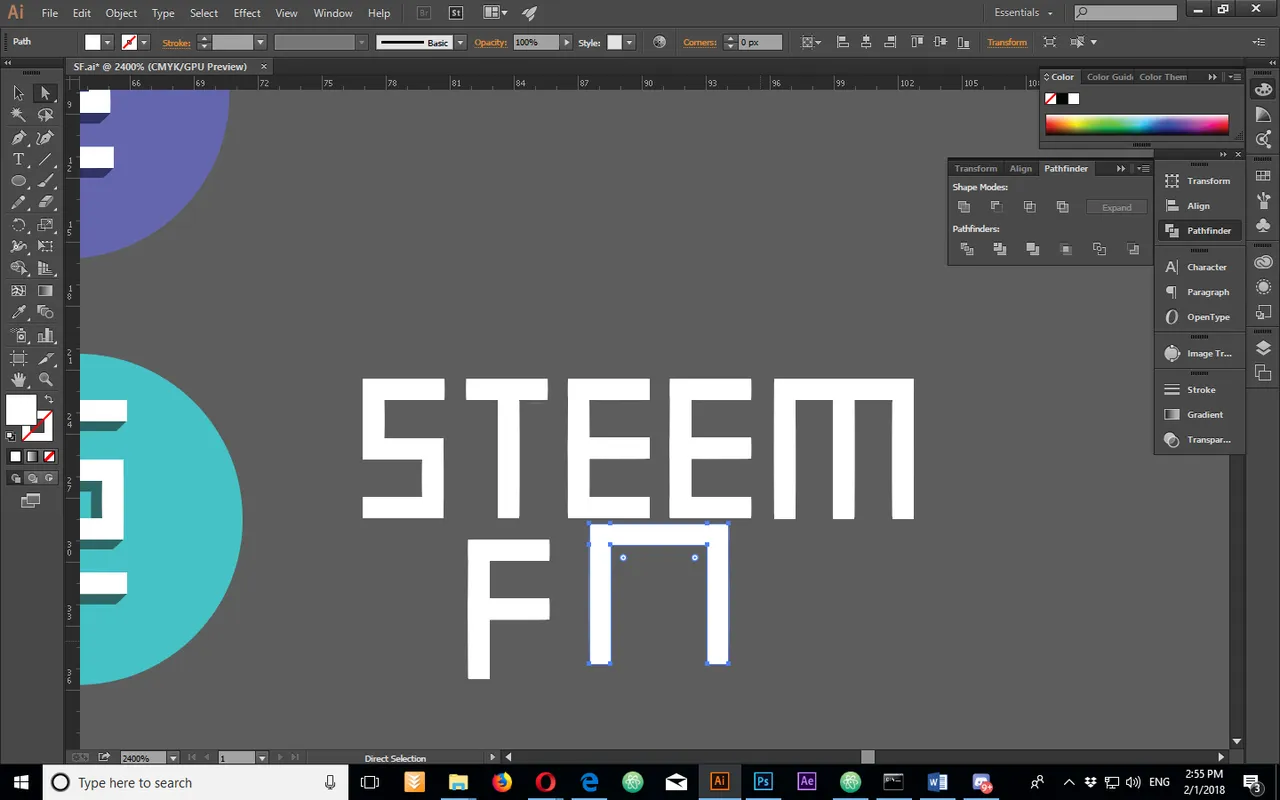
Task: Choose the Ellipse tool
Action: (18, 181)
